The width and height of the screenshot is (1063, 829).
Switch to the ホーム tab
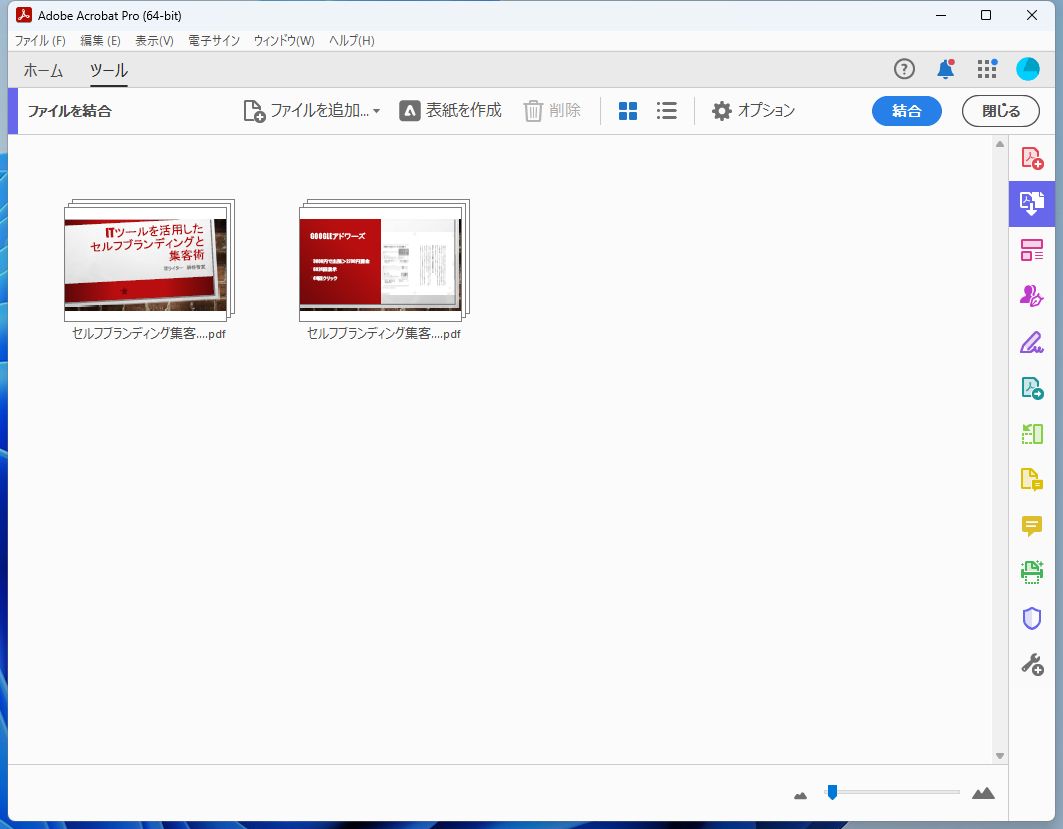tap(42, 71)
